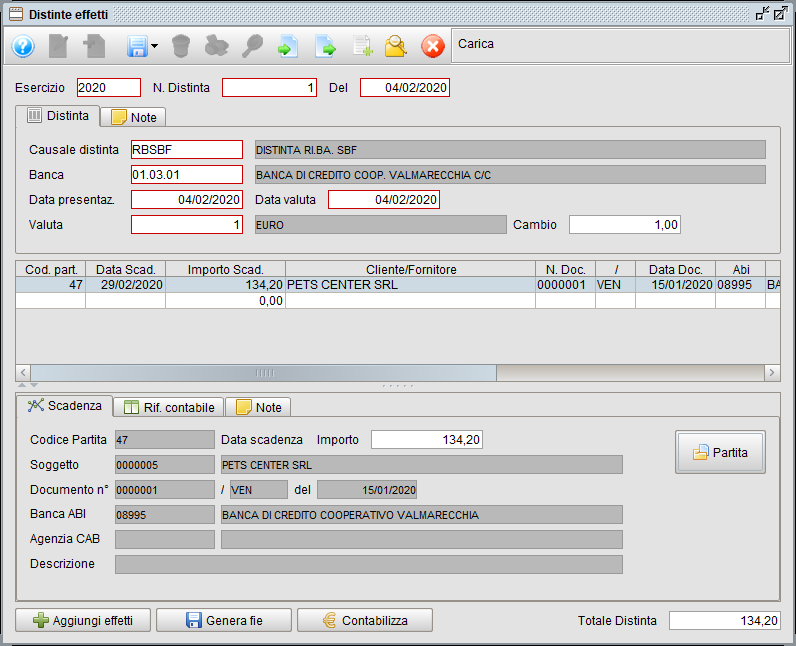Open the arrow next to the save icon
Image resolution: width=796 pixels, height=646 pixels.
coord(154,46)
